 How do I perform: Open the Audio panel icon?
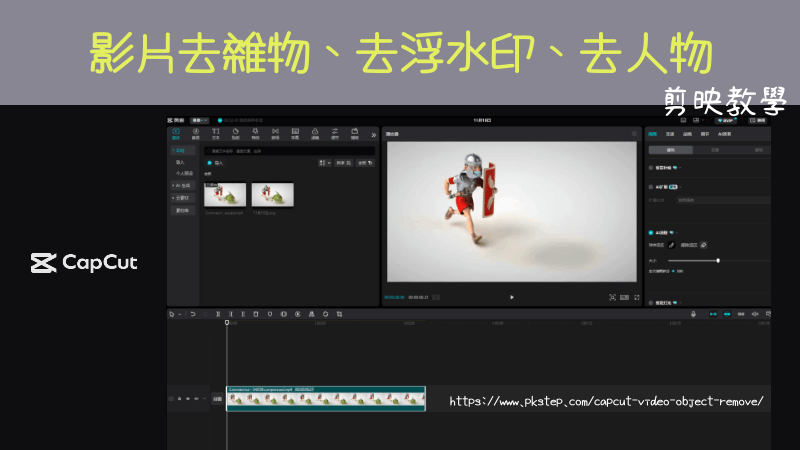click(195, 134)
